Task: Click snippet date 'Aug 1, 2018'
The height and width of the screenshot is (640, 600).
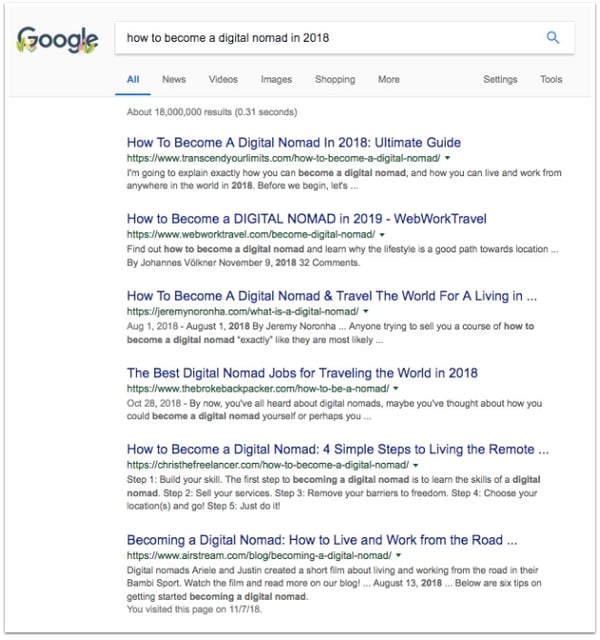Action: [x=152, y=326]
